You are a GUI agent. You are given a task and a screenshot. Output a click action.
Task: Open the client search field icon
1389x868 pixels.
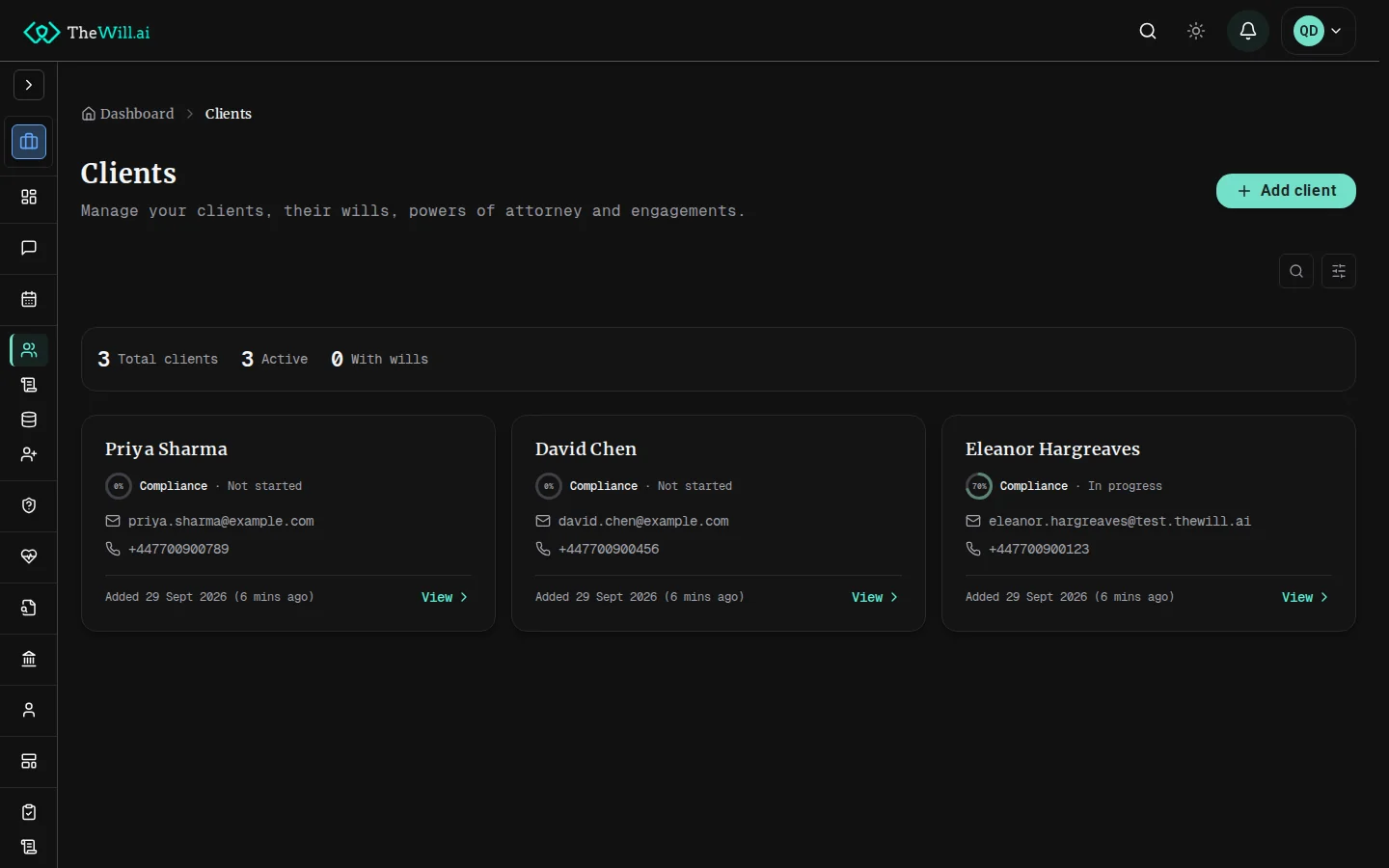pos(1296,271)
